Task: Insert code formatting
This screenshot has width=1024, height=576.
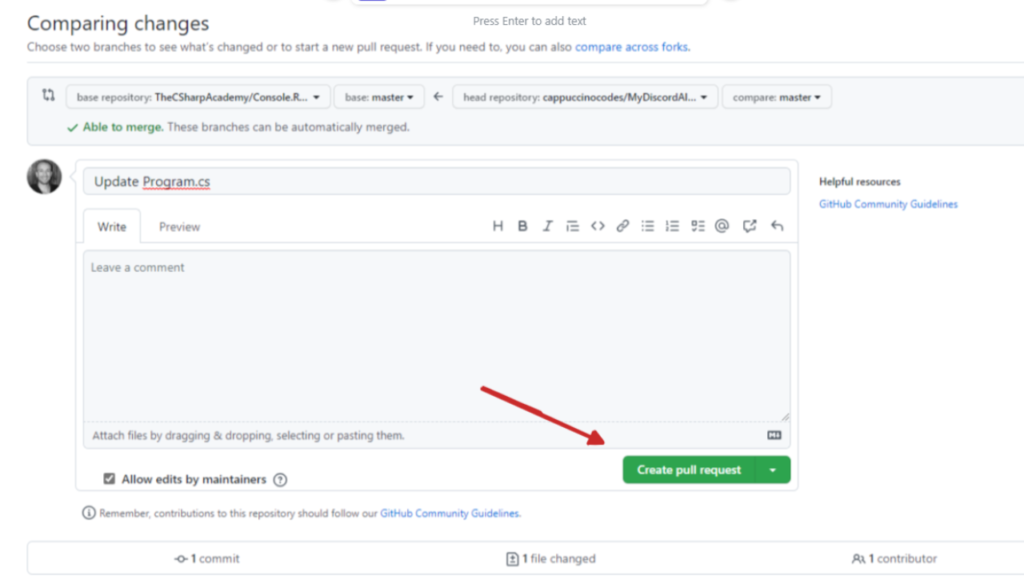Action: tap(598, 226)
